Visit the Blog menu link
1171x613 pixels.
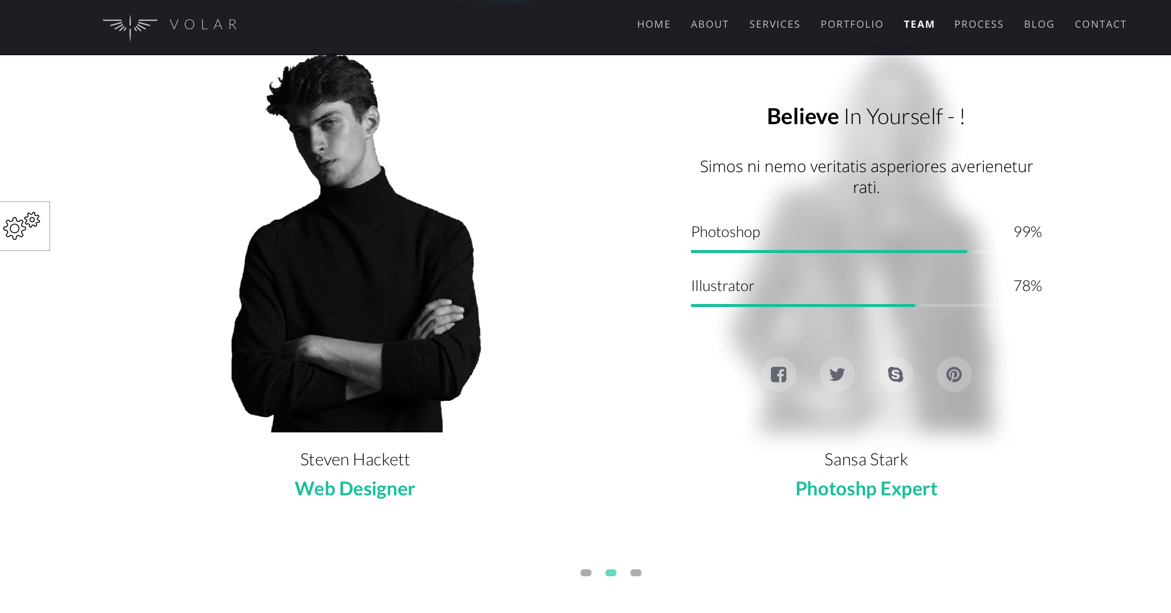(x=1039, y=25)
